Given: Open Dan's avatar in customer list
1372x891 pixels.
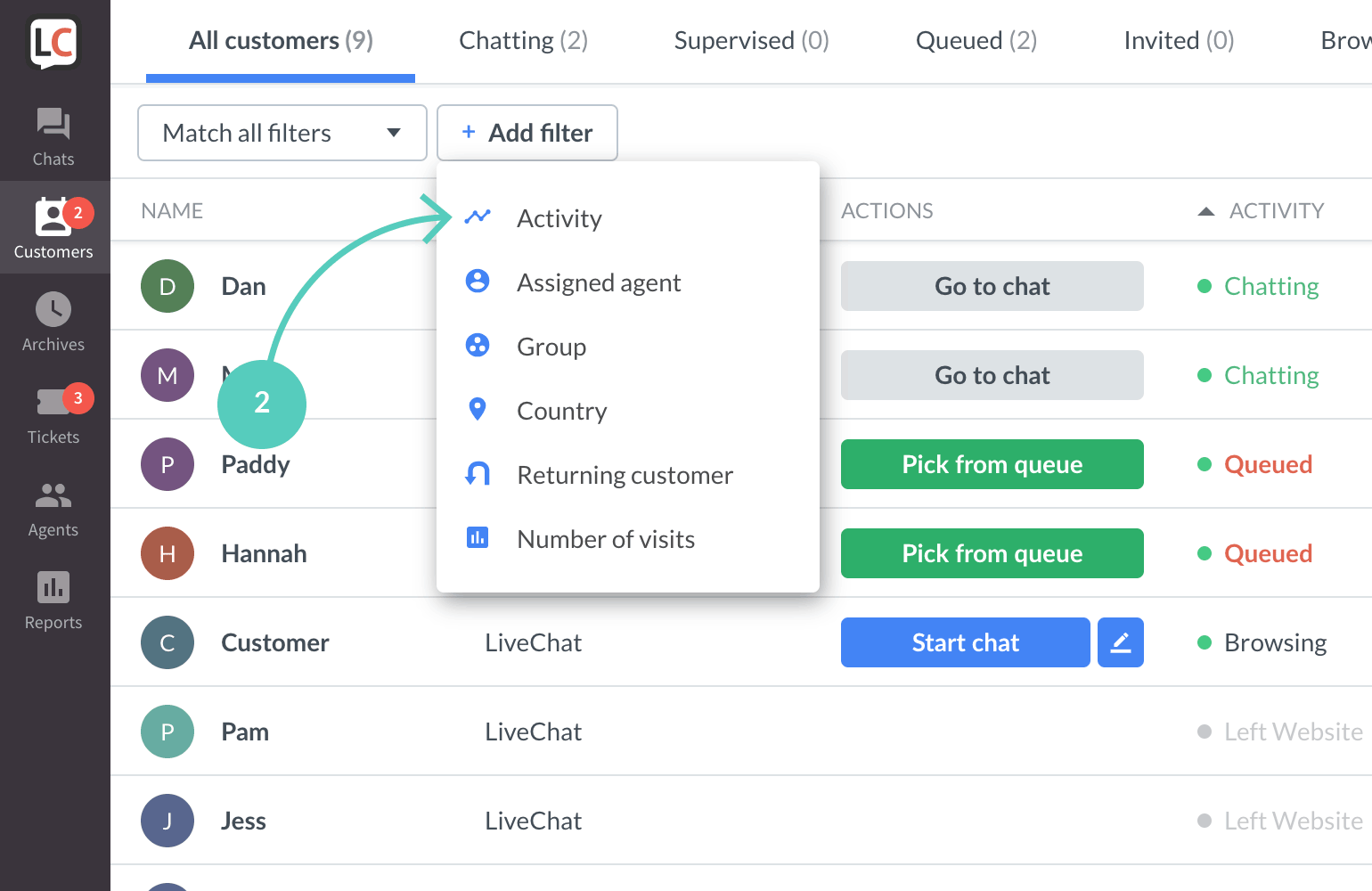Looking at the screenshot, I should tap(167, 286).
